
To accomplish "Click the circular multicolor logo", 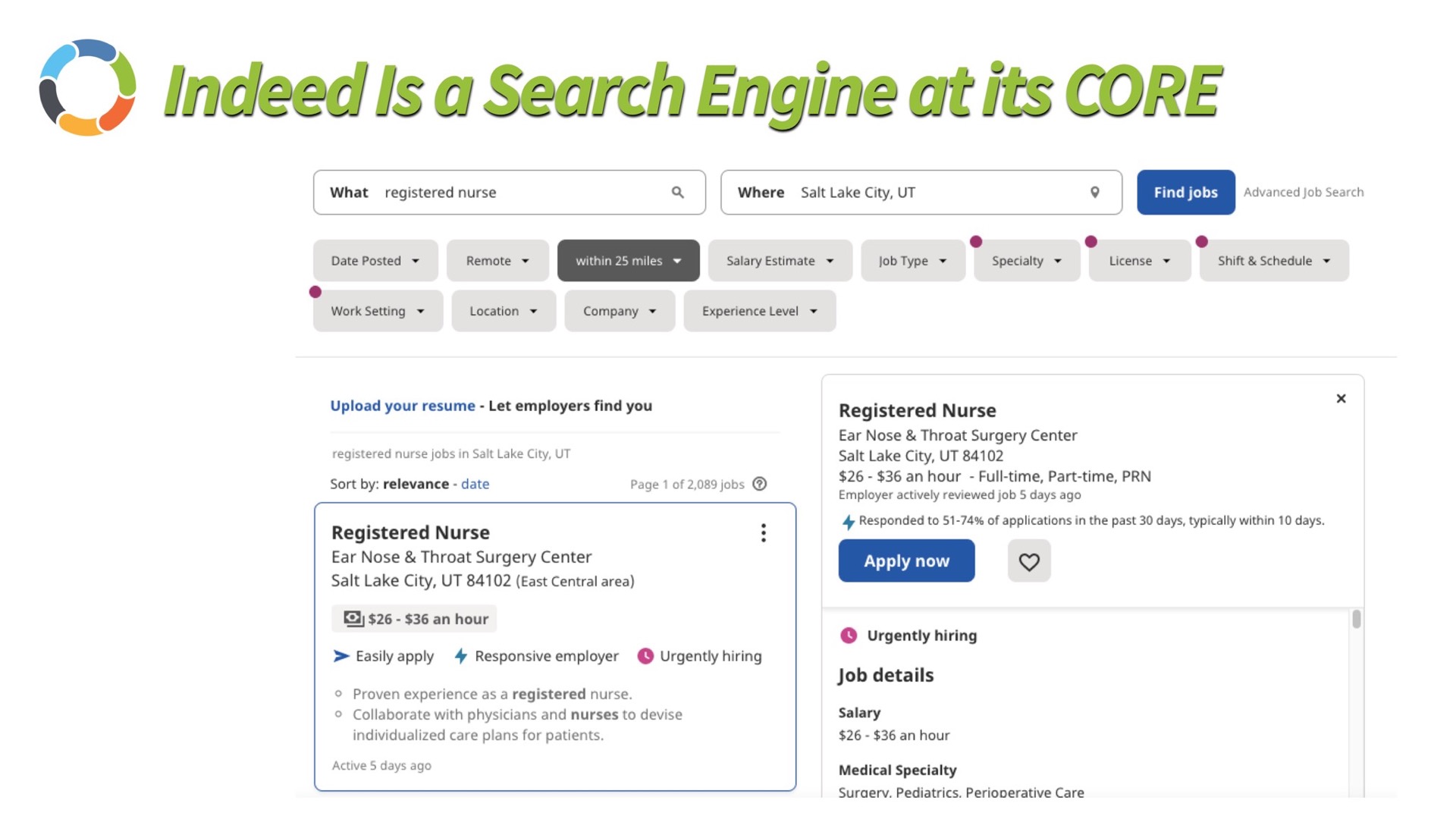I will (87, 87).
